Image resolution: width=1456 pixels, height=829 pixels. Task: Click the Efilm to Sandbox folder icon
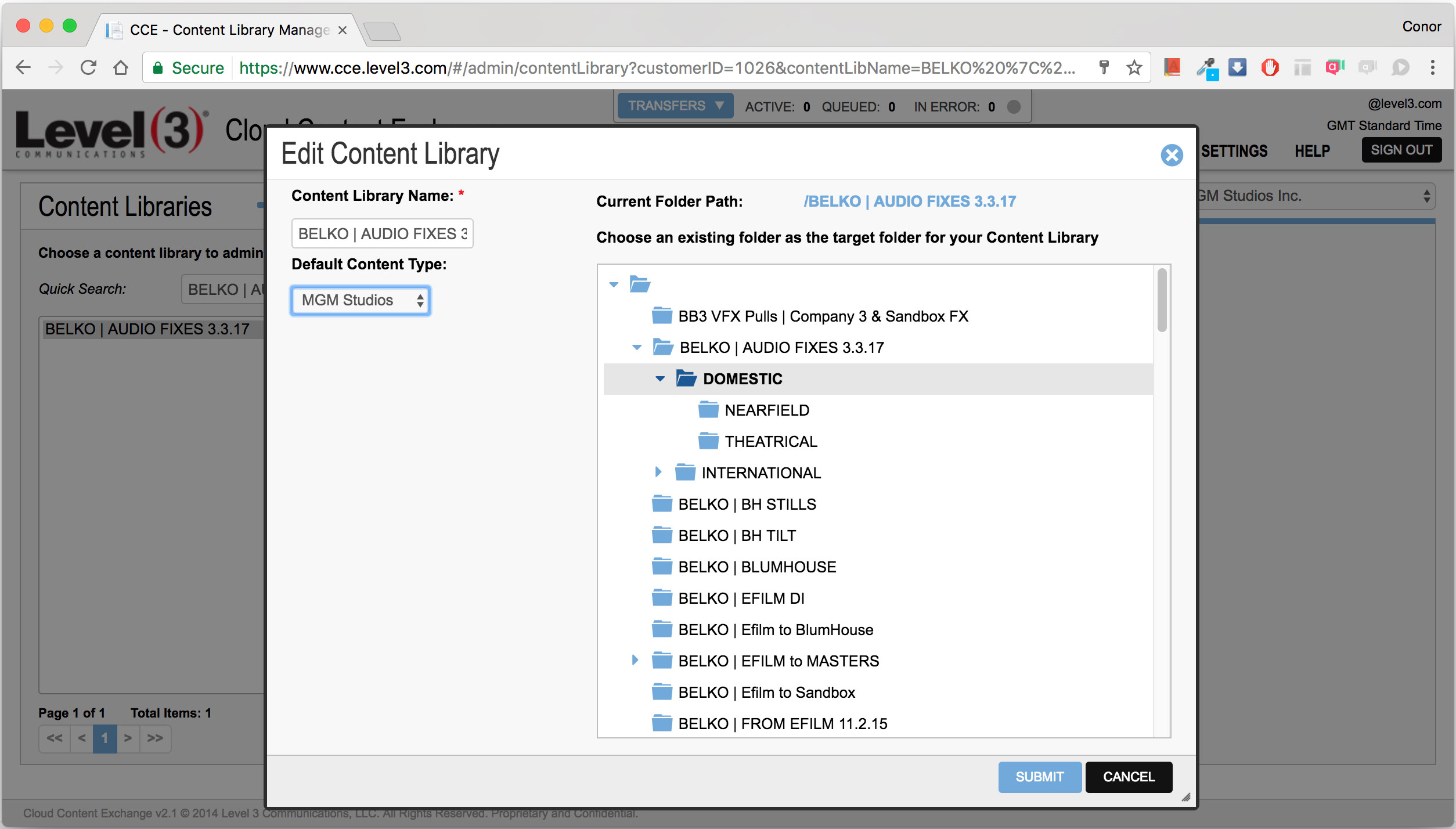click(x=662, y=691)
